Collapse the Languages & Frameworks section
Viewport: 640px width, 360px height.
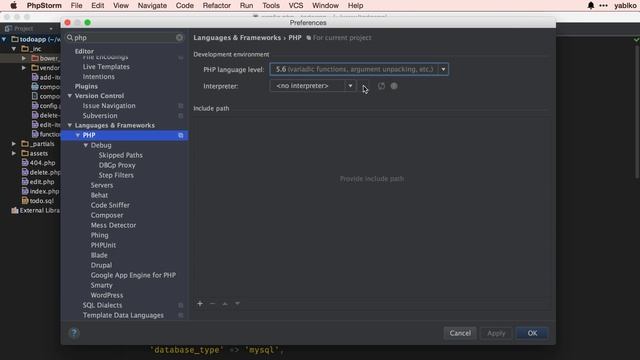70,125
